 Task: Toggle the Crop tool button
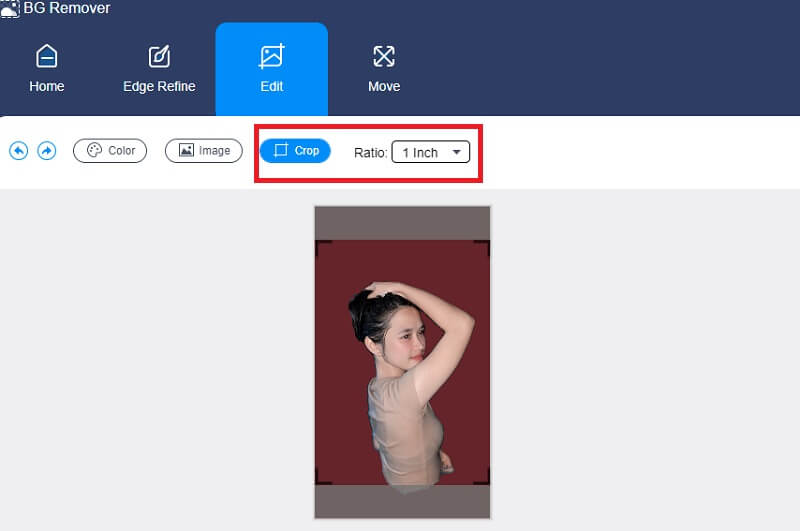[x=295, y=151]
